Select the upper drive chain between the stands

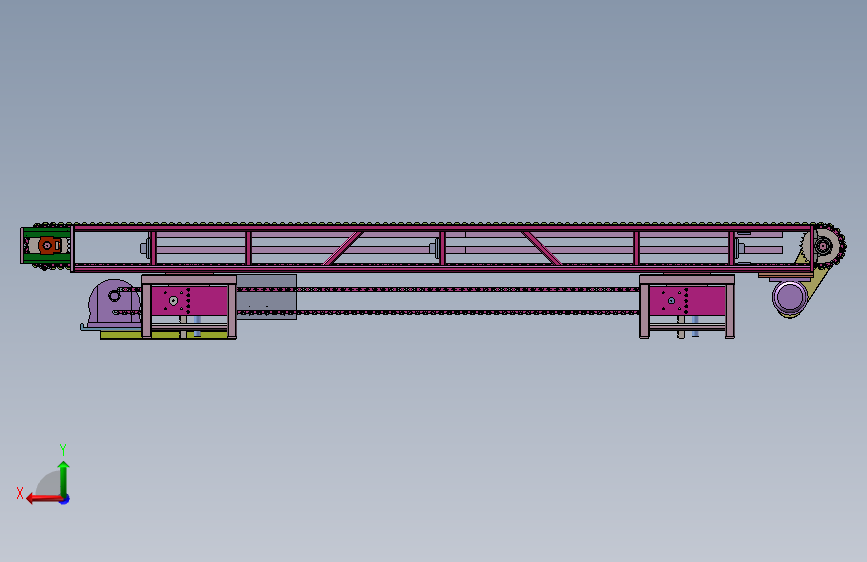coord(438,289)
